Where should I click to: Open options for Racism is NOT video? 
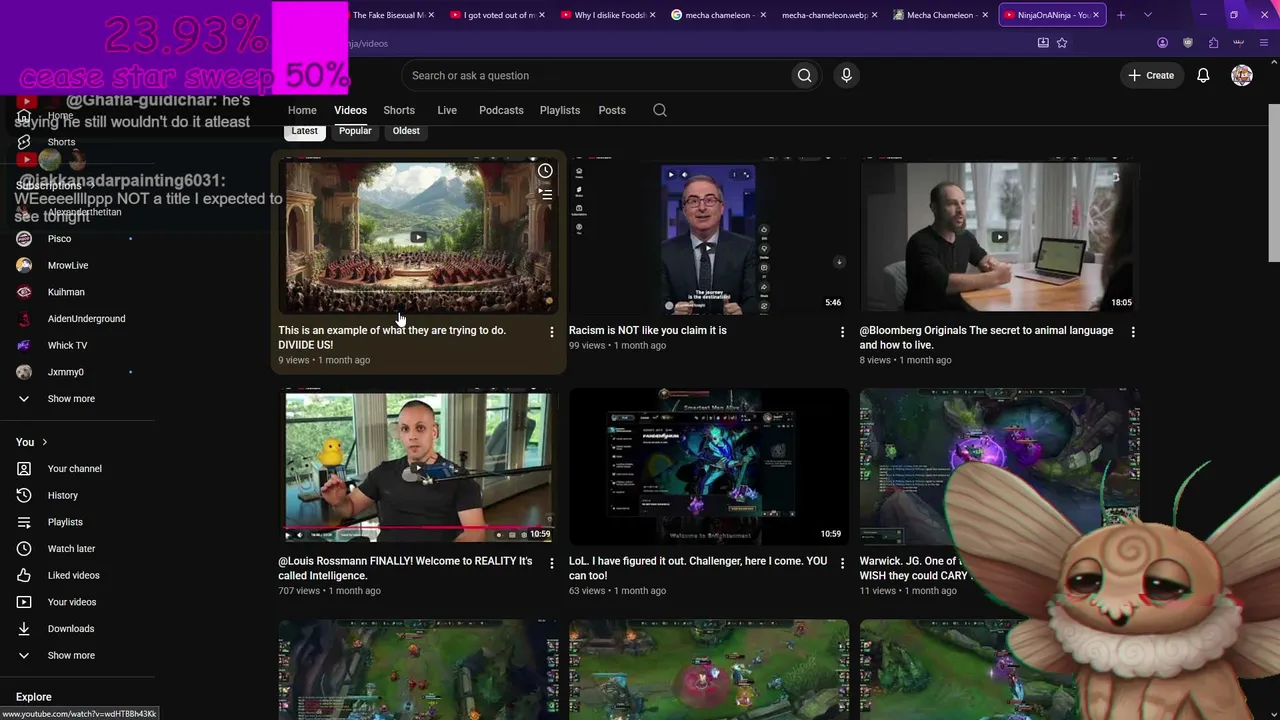click(x=842, y=332)
